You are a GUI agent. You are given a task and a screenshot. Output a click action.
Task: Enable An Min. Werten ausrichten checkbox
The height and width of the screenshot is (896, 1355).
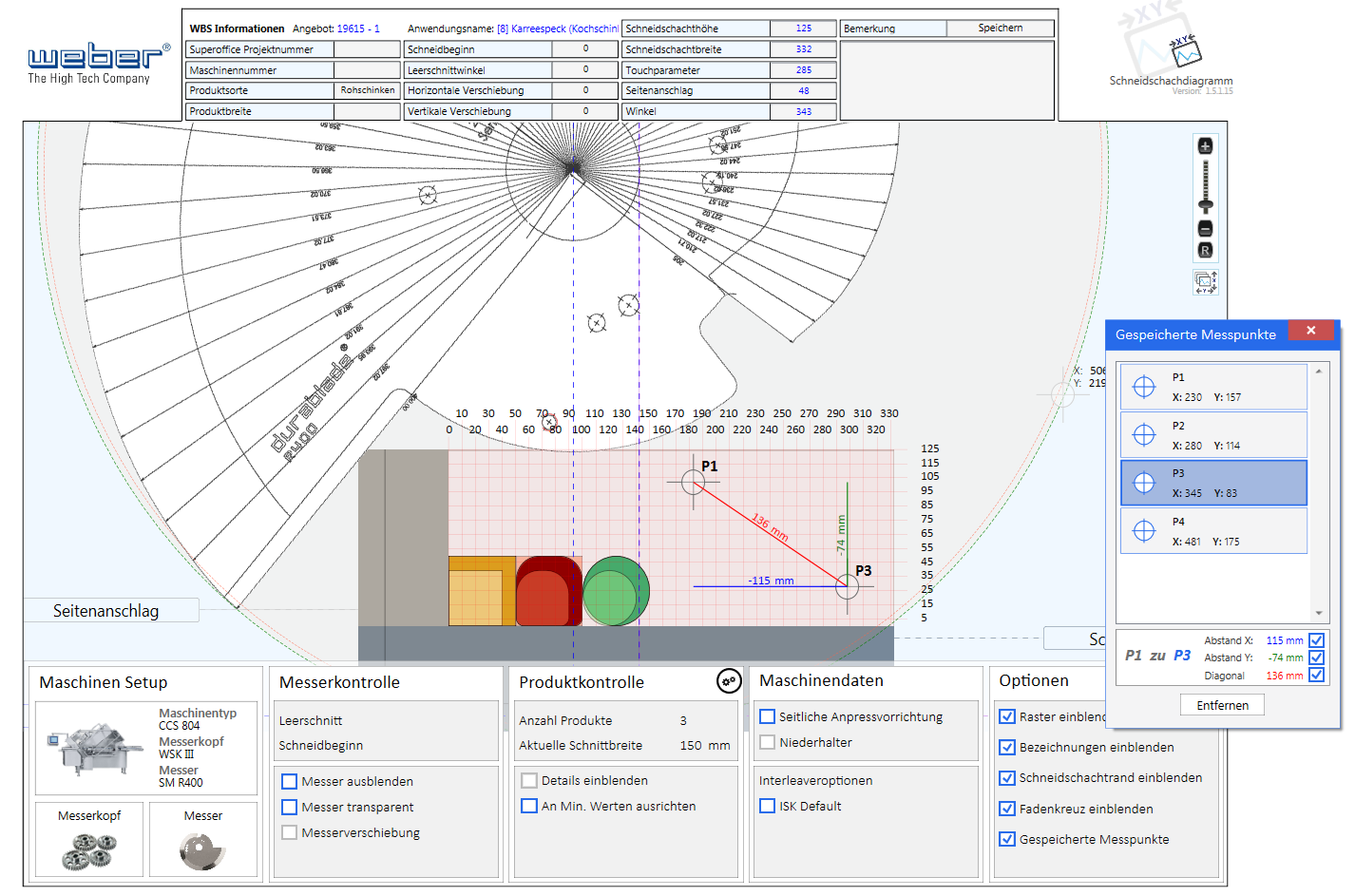point(529,807)
